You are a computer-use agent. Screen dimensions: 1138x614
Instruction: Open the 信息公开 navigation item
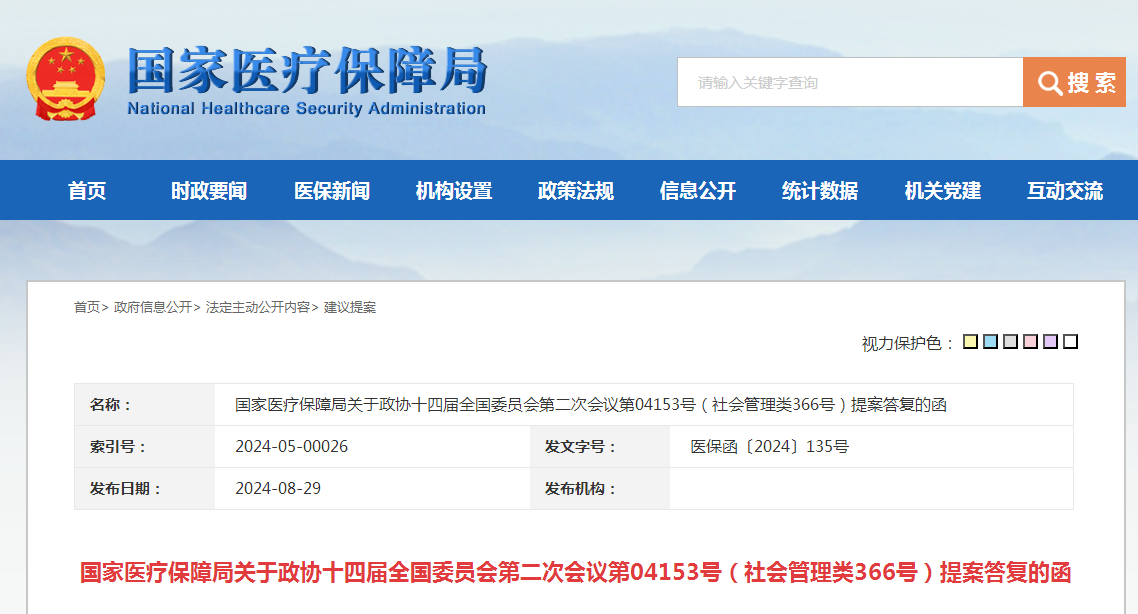tap(697, 191)
